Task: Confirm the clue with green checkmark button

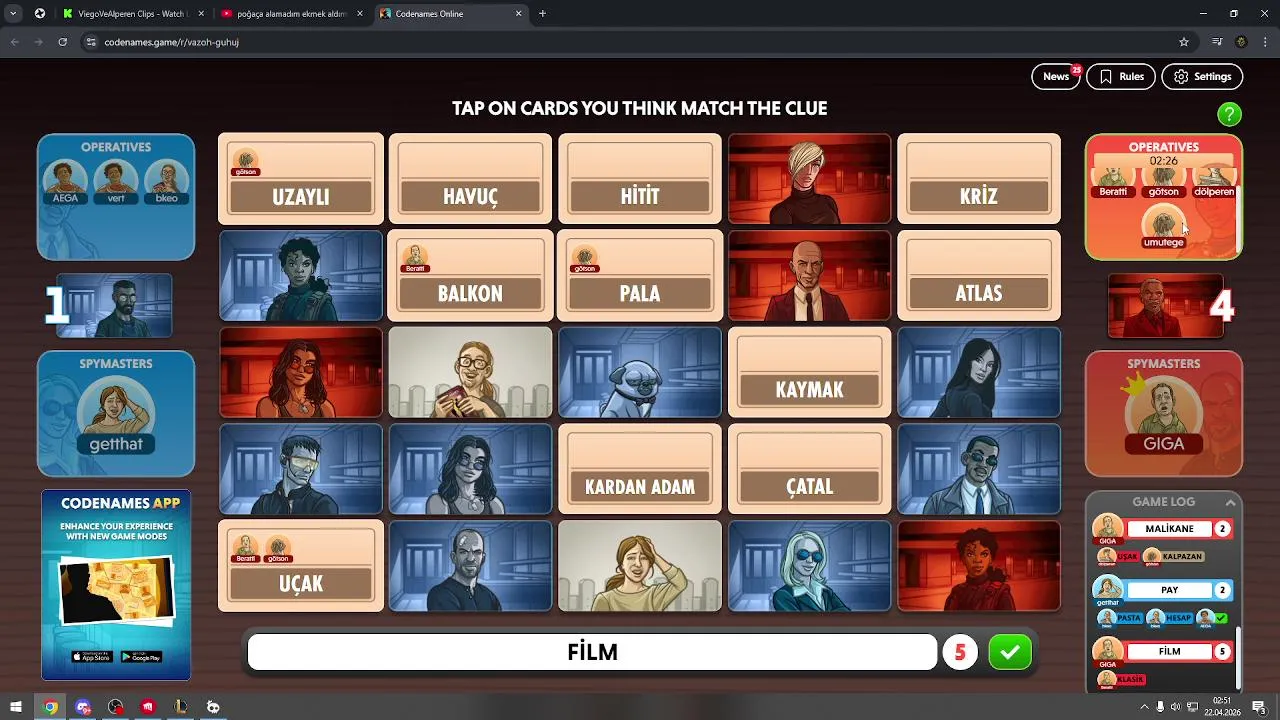Action: click(x=1010, y=653)
